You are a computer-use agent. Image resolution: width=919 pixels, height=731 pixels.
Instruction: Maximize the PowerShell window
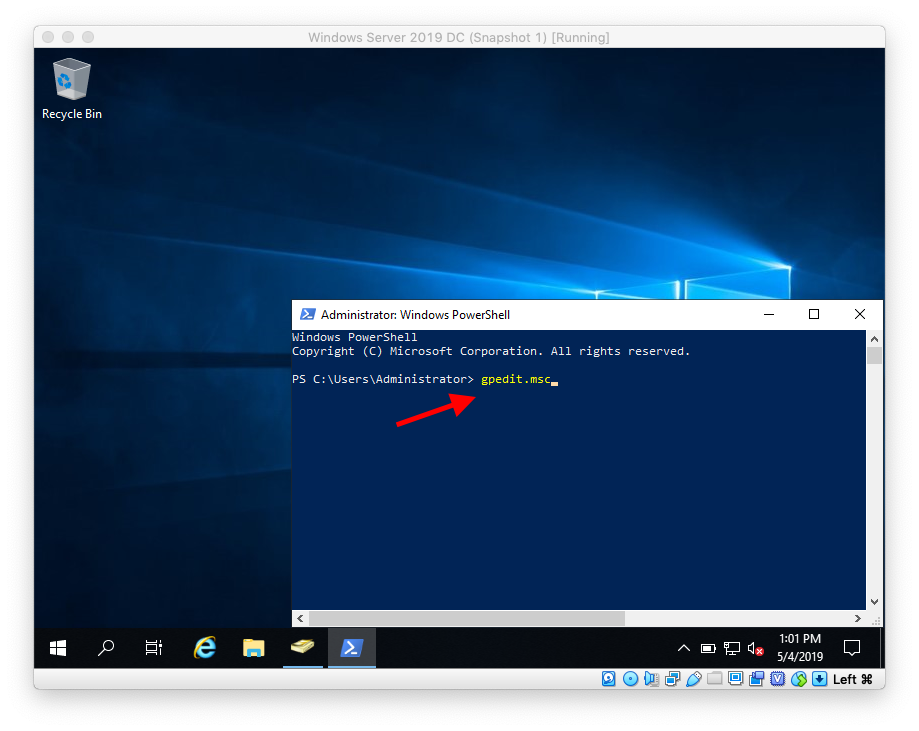point(814,315)
